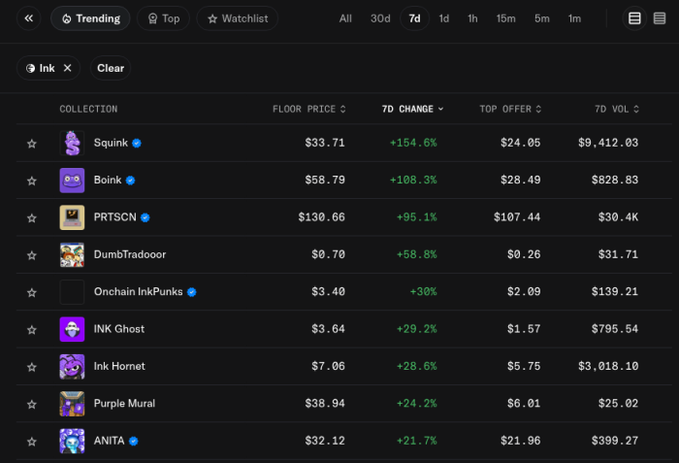The image size is (679, 463).
Task: Toggle the watchlist star for DumbTradooor
Action: [x=32, y=255]
